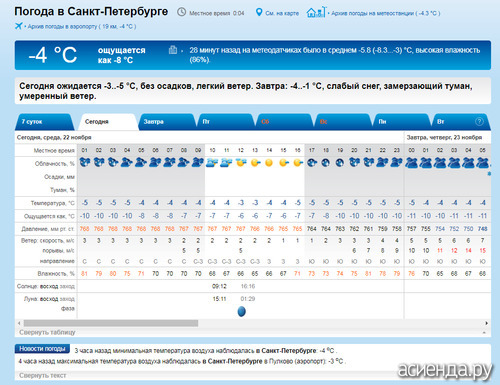The height and width of the screenshot is (385, 500).
Task: Click the collapse arrow at table bottom right
Action: pyautogui.click(x=484, y=332)
